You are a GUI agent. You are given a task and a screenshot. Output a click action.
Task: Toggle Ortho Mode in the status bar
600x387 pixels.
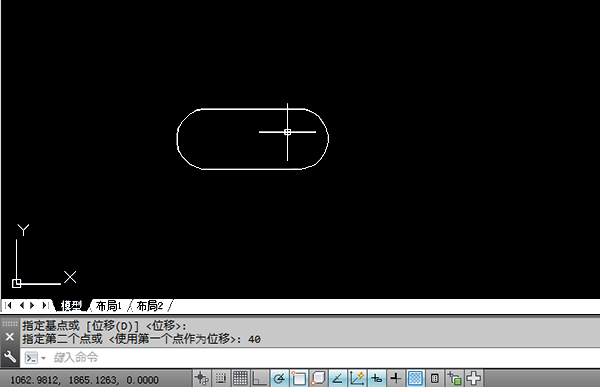point(259,379)
